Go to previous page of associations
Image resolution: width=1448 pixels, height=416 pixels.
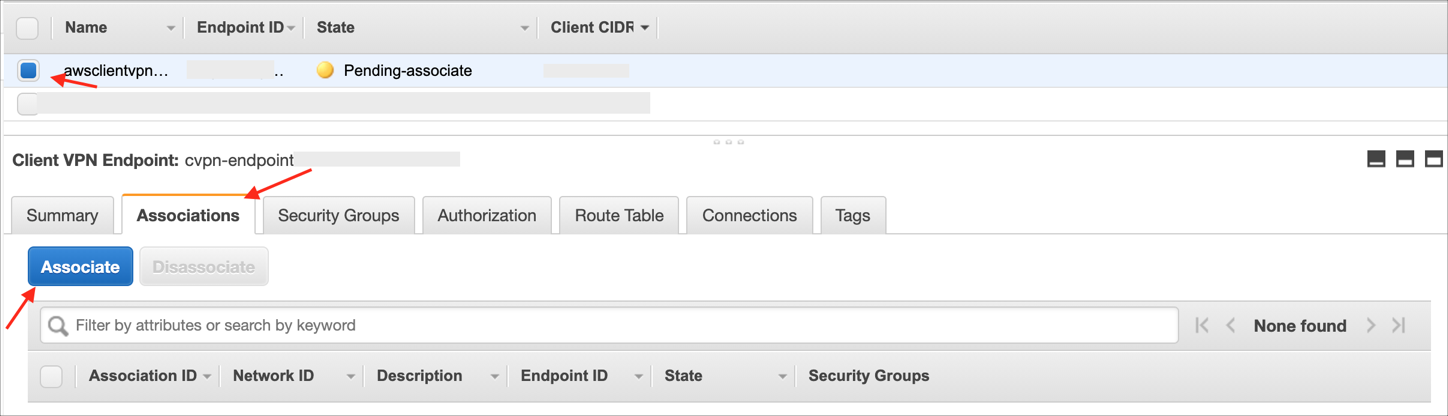click(1231, 326)
